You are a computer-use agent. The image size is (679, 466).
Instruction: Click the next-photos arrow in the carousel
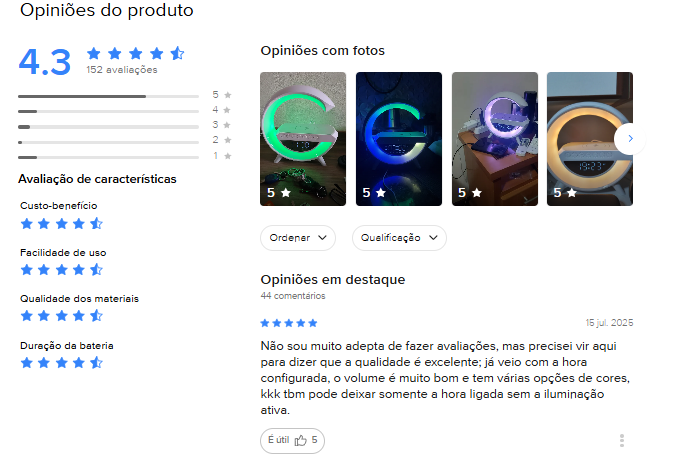pyautogui.click(x=630, y=139)
